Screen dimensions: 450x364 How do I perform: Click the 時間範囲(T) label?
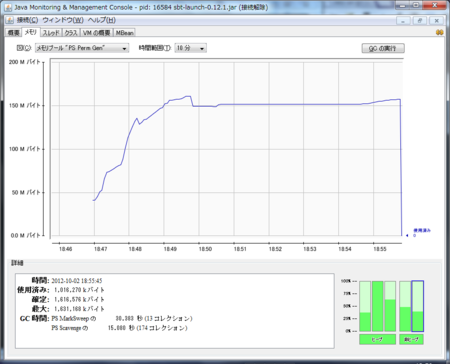pos(155,48)
